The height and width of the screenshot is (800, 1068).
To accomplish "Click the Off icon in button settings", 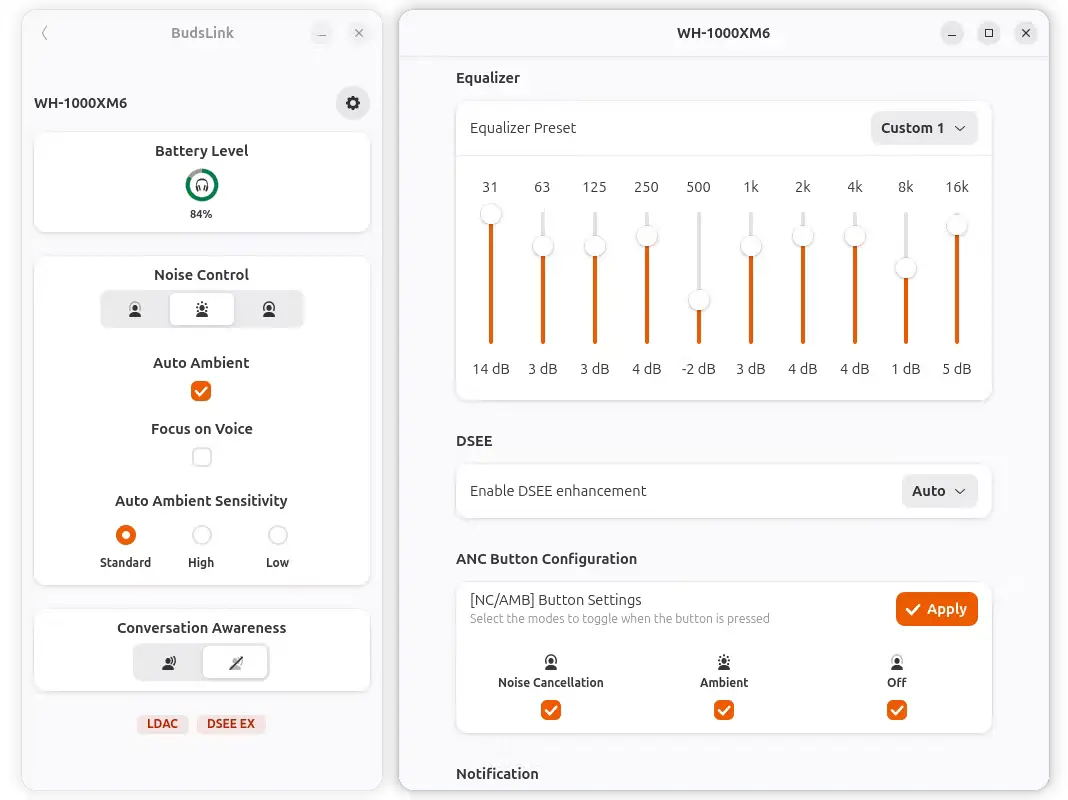I will 896,662.
